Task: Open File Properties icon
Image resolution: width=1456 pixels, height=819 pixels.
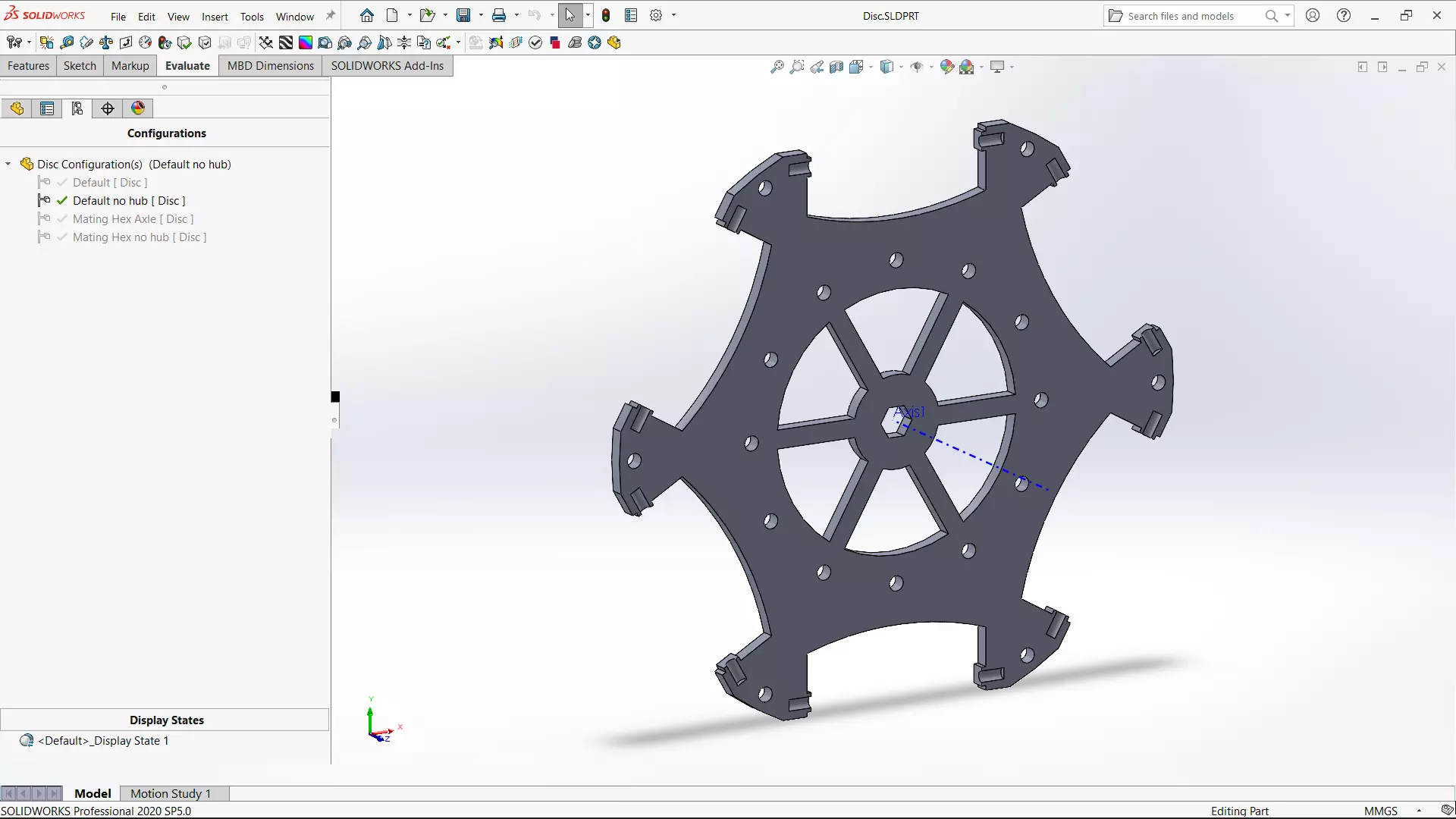Action: click(631, 15)
